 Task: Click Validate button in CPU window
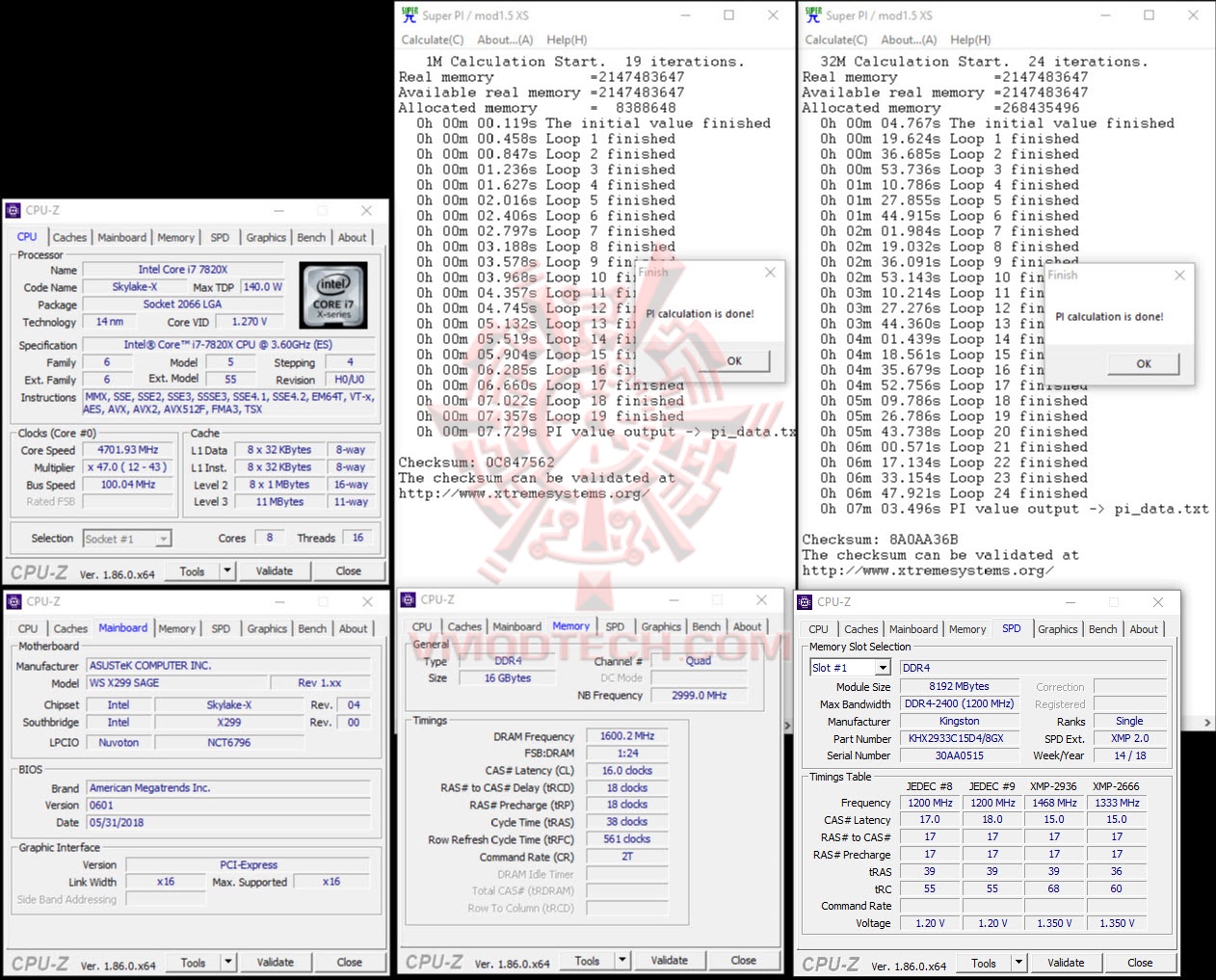(274, 570)
